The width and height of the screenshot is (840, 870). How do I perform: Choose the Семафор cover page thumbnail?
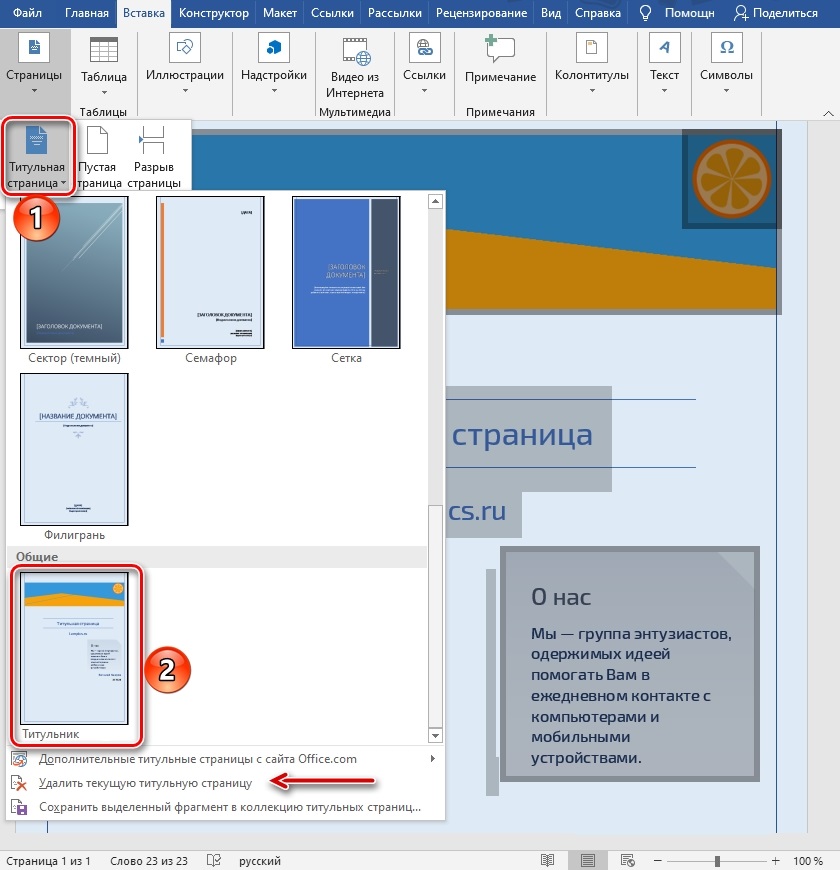click(210, 272)
